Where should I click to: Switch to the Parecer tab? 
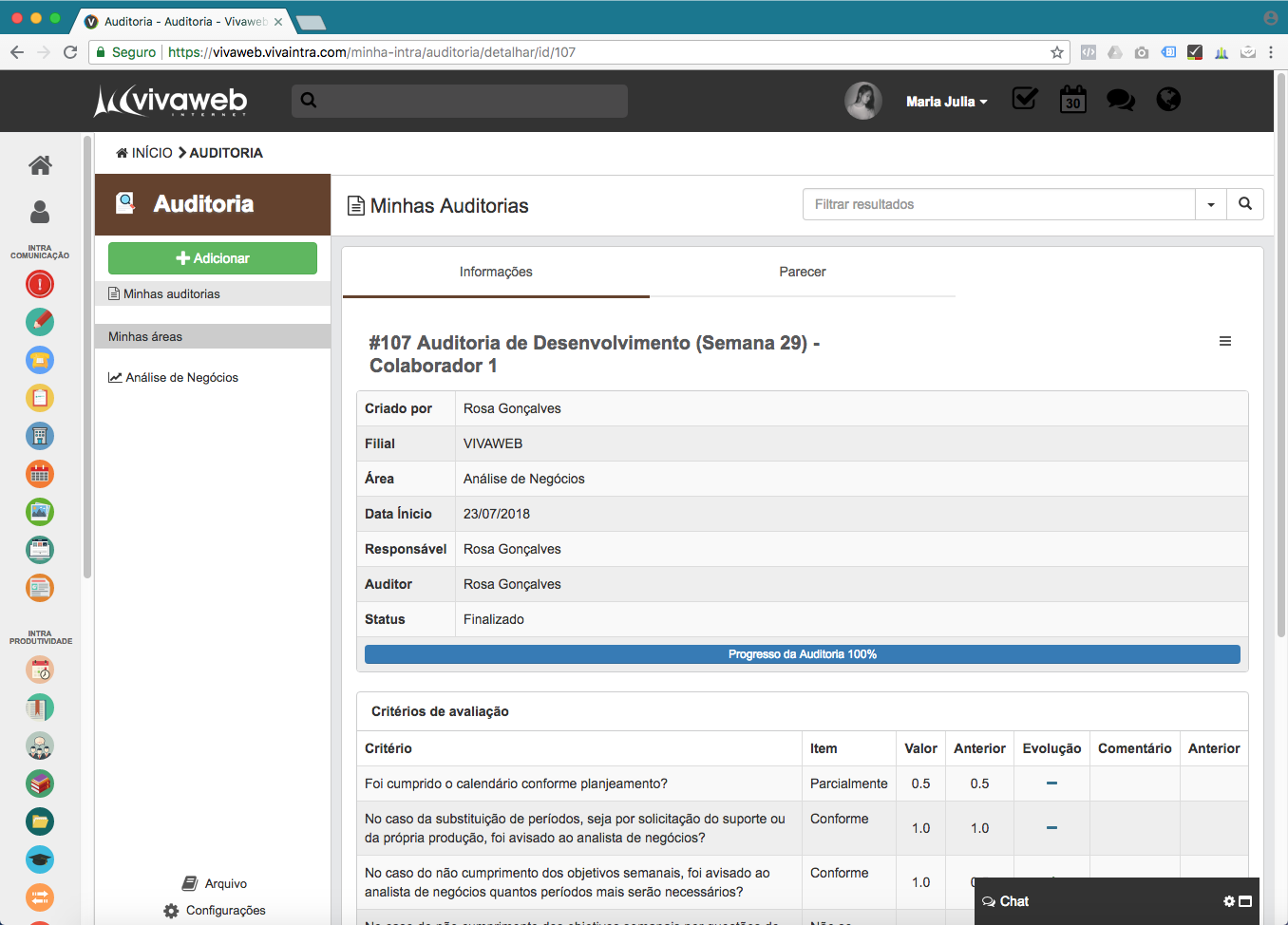click(802, 272)
